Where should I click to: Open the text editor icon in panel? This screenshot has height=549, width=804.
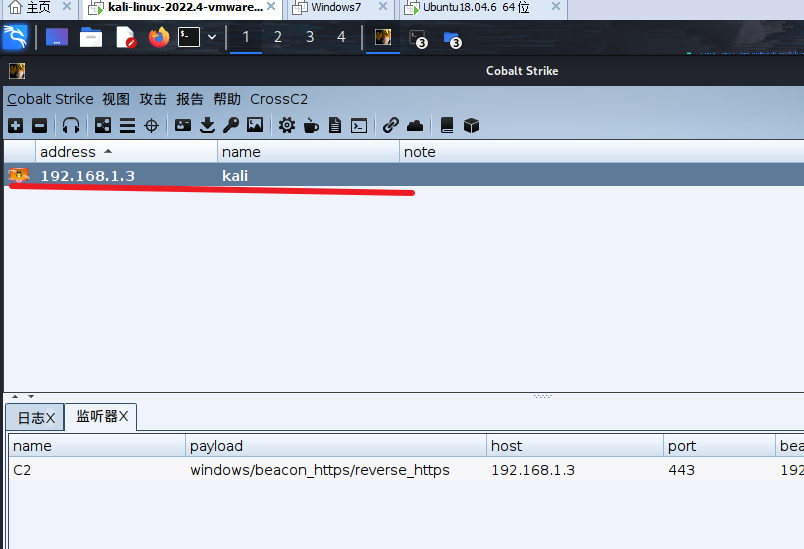126,37
